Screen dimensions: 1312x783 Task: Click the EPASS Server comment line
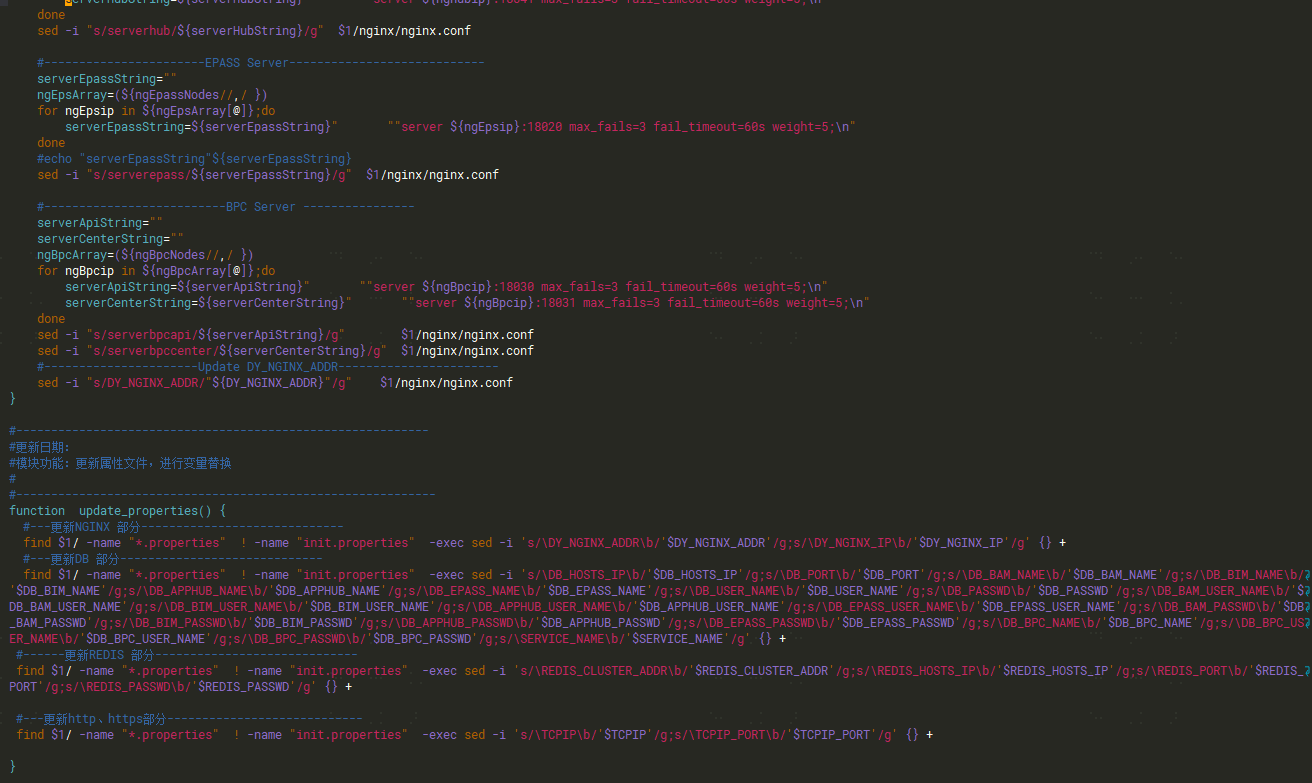[x=260, y=63]
